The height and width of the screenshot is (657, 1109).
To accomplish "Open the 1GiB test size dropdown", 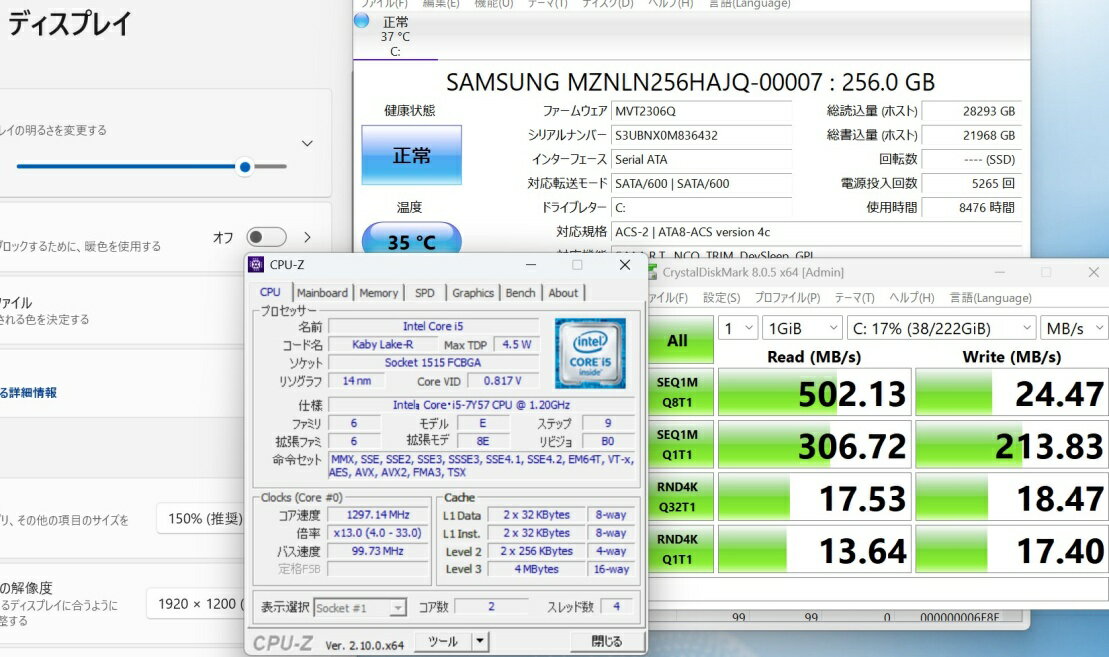I will pos(803,328).
